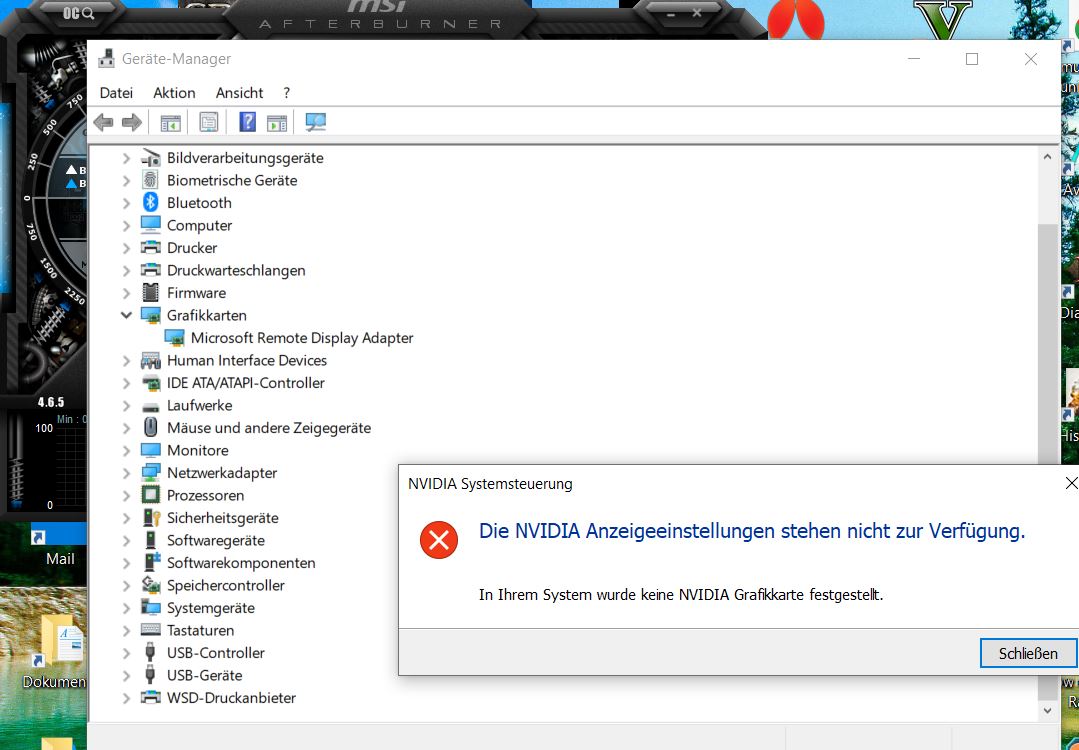The width and height of the screenshot is (1079, 750).
Task: Select the Druckwarteschlangen label
Action: pos(236,270)
